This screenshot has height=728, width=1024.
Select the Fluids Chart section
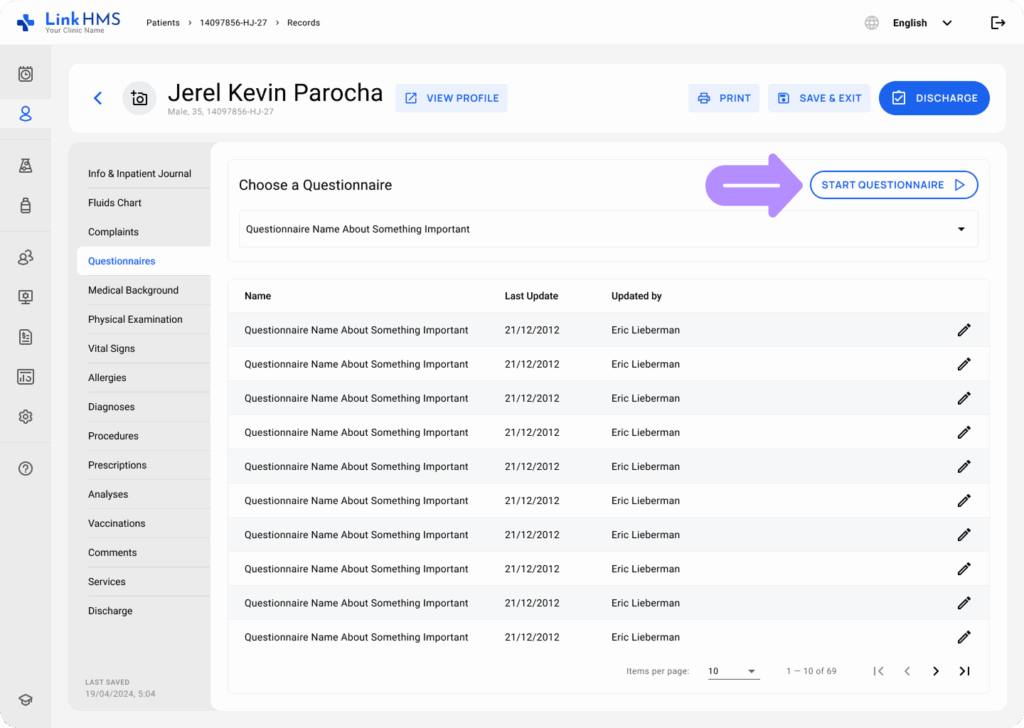[115, 203]
